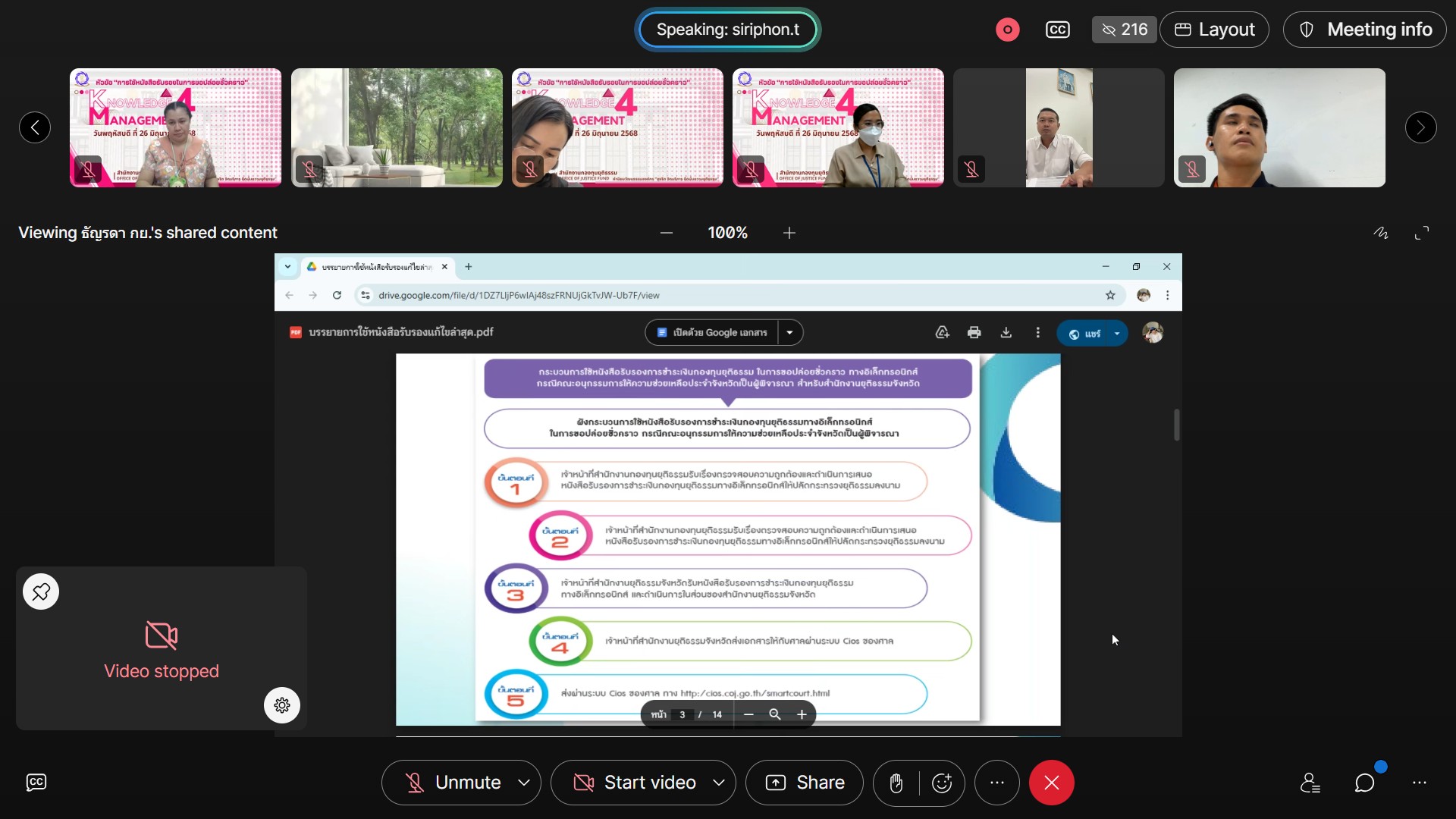Unpin the self-view video window
1456x819 pixels.
pyautogui.click(x=41, y=591)
